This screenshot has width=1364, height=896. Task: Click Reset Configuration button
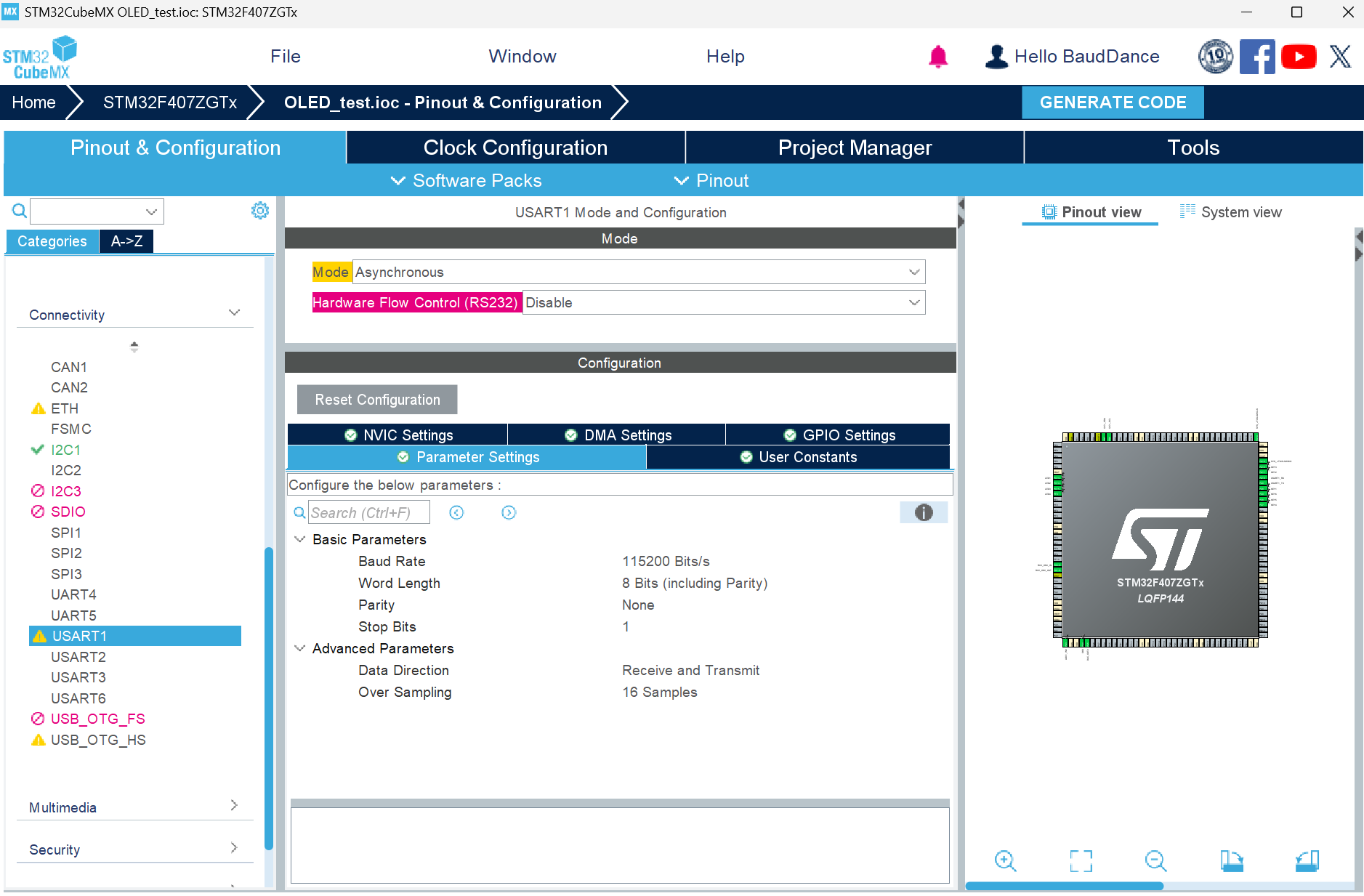[x=377, y=400]
